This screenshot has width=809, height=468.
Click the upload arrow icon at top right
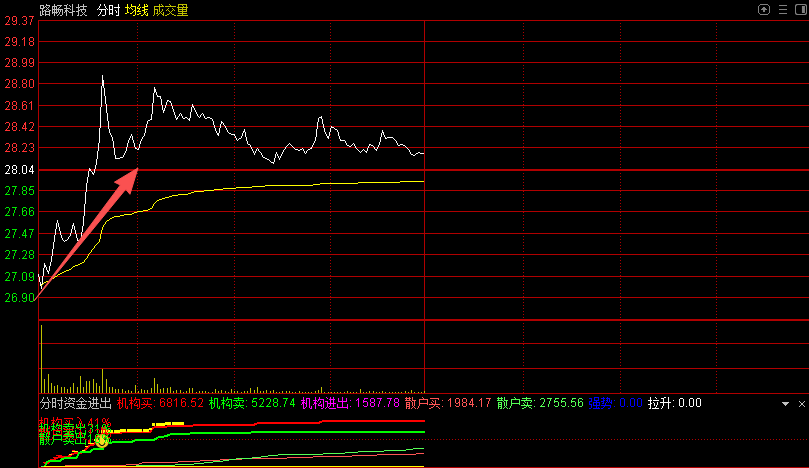(x=764, y=10)
